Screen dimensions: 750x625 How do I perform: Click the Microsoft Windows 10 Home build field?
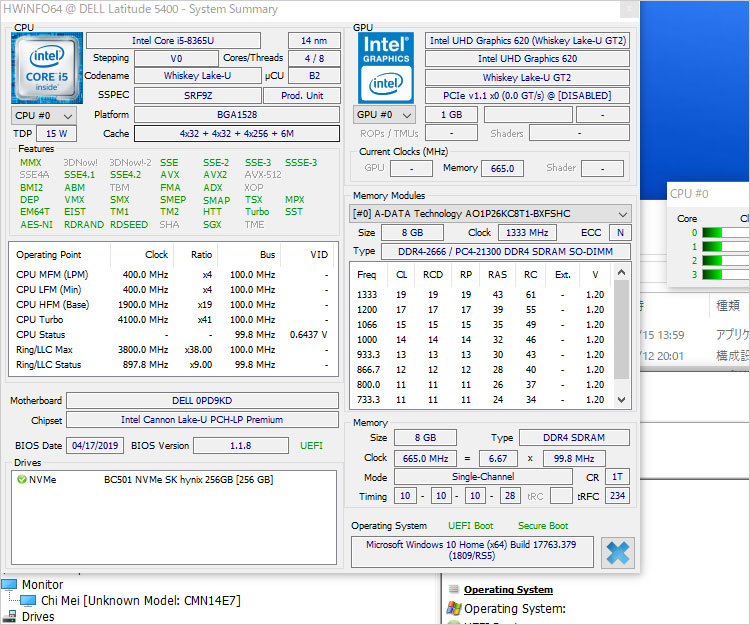click(472, 551)
